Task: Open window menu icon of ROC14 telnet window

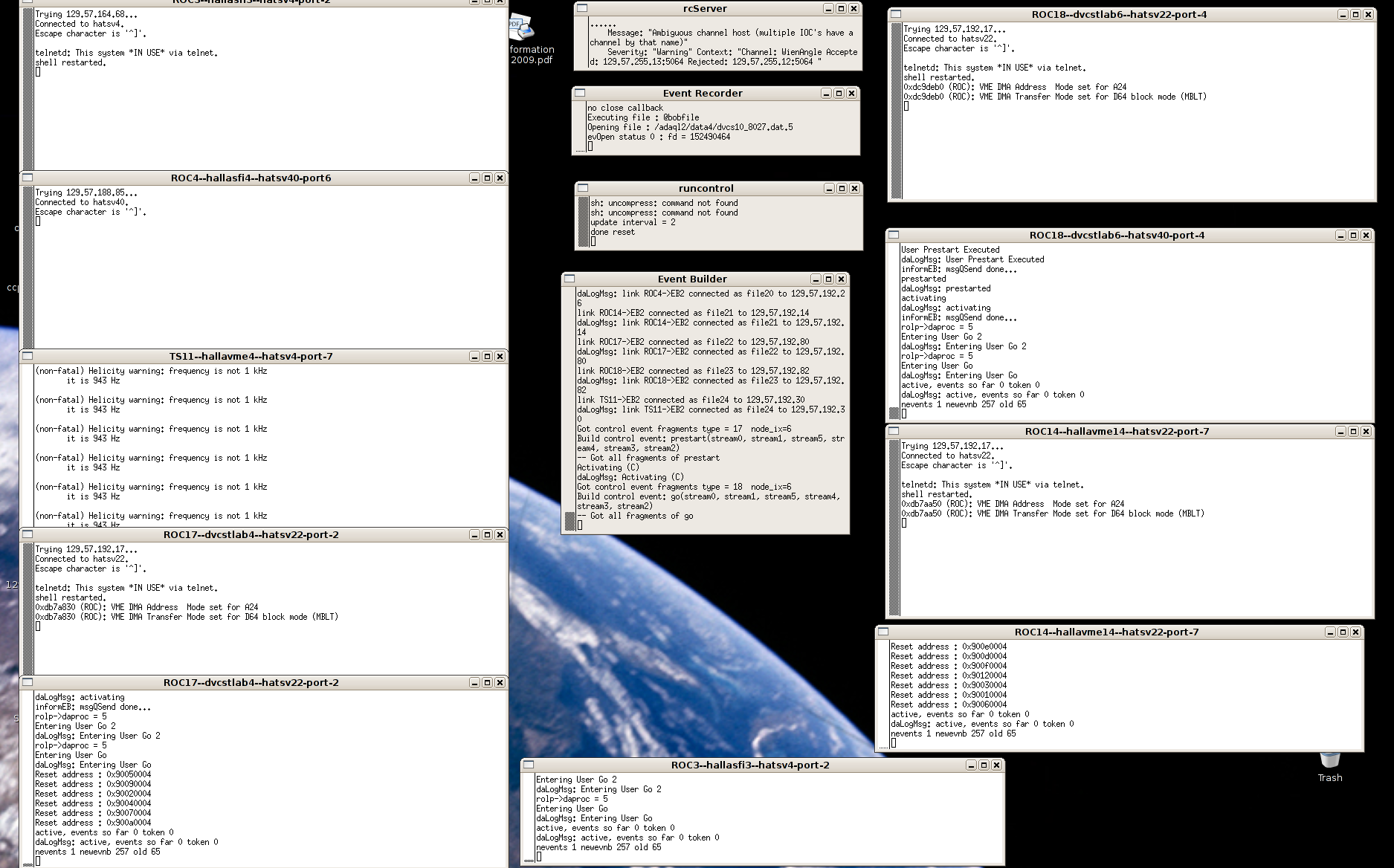Action: coord(894,431)
